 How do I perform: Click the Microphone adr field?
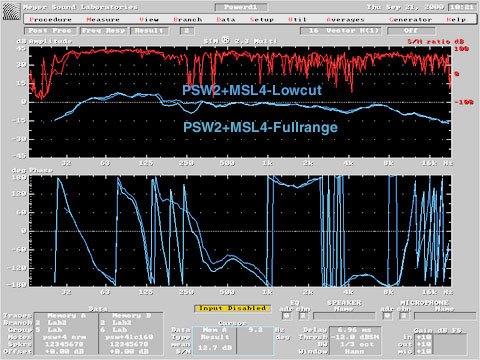[x=387, y=316]
